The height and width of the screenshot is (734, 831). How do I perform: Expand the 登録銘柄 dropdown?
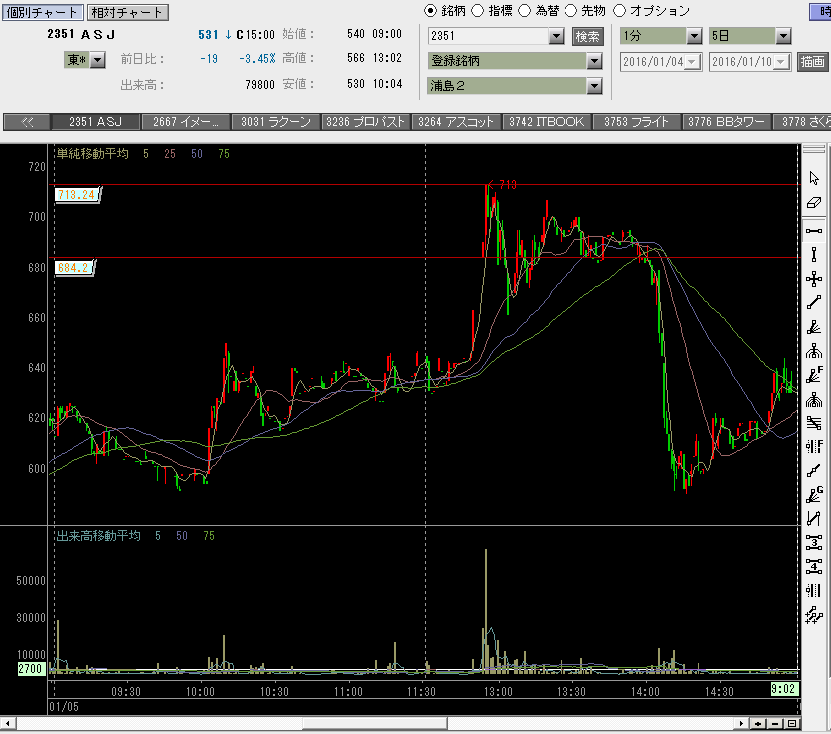[x=595, y=61]
